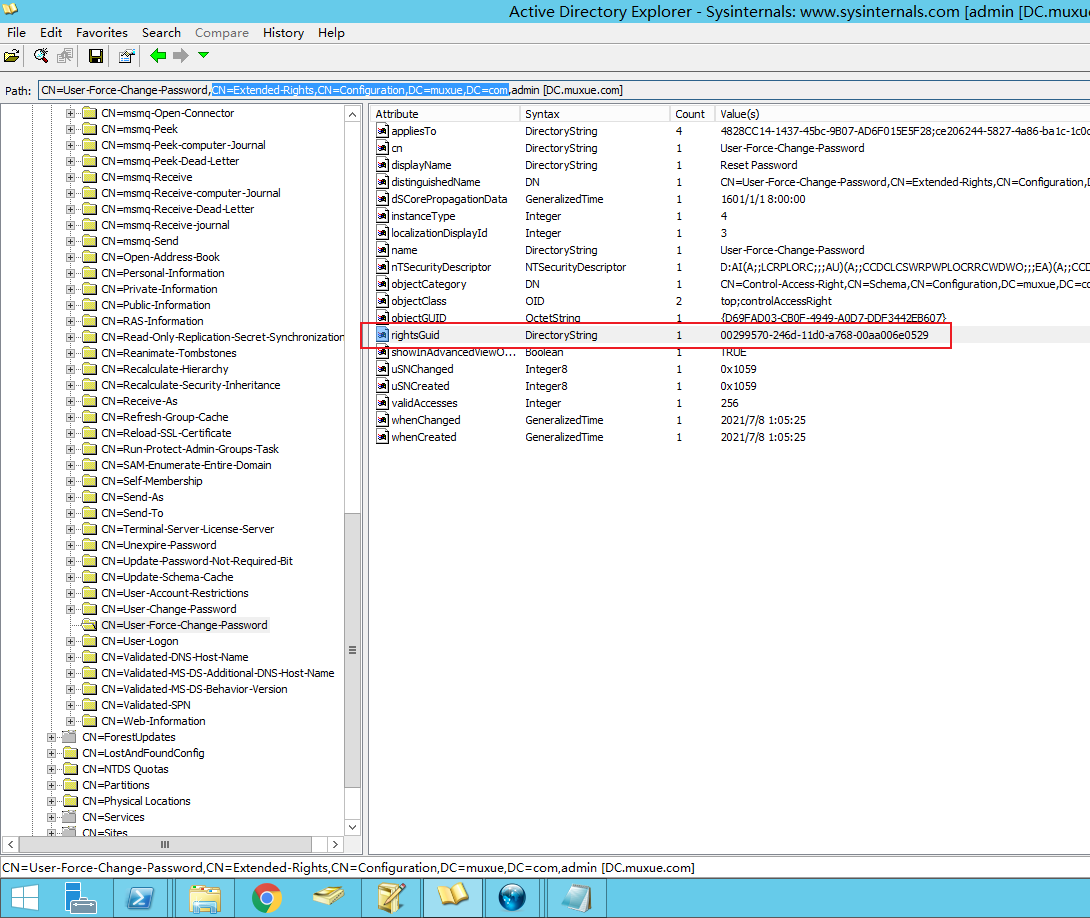
Task: Open the Edit menu
Action: pos(51,33)
